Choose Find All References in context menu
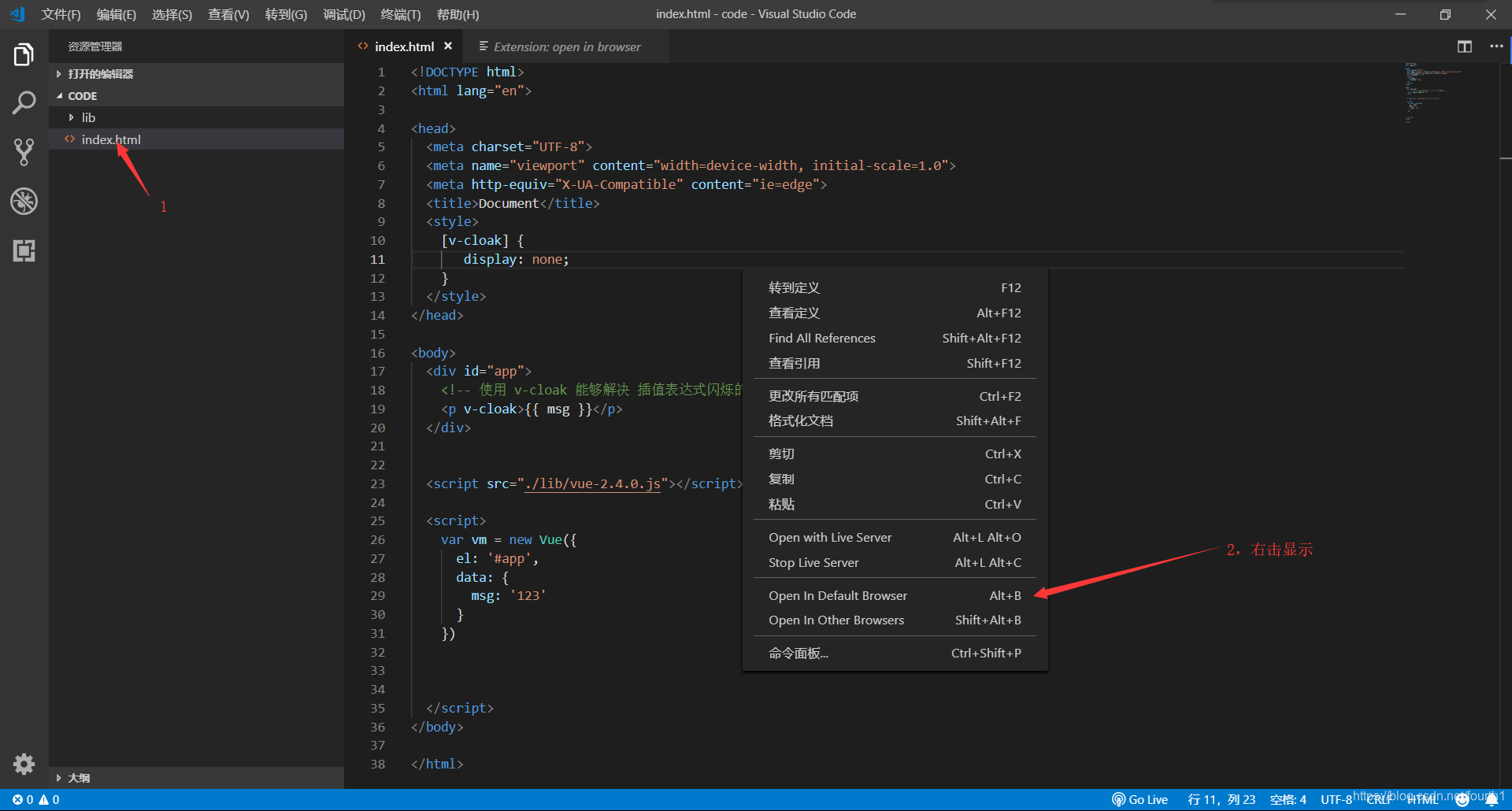The image size is (1512, 811). [x=895, y=339]
